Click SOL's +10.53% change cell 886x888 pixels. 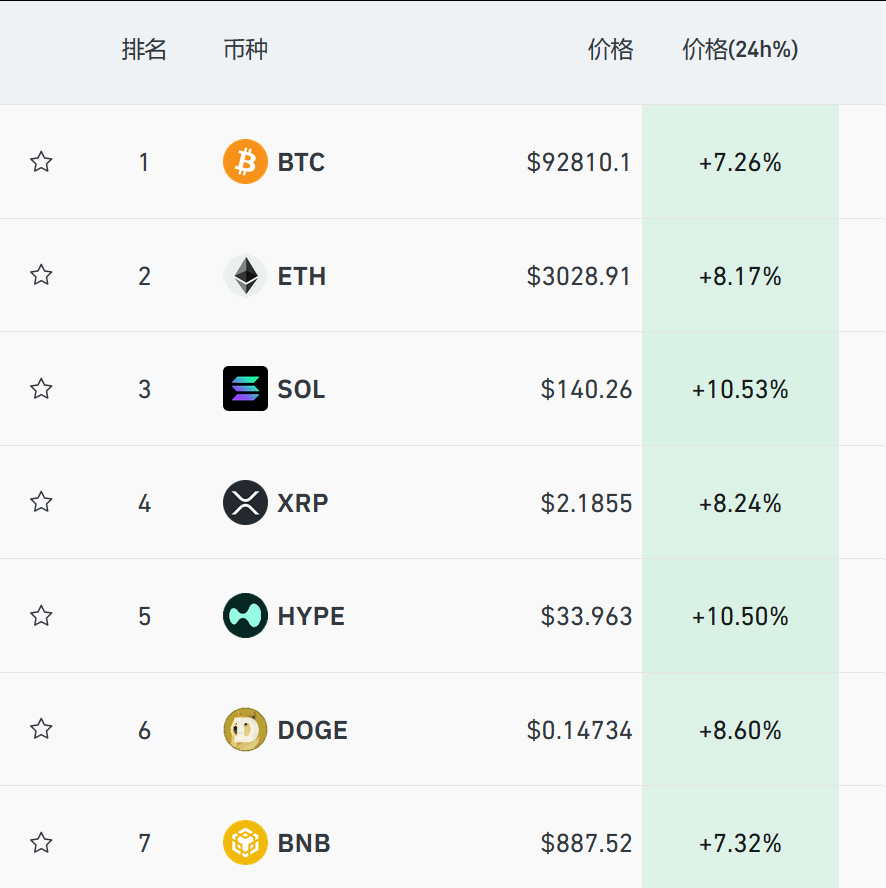pyautogui.click(x=740, y=389)
